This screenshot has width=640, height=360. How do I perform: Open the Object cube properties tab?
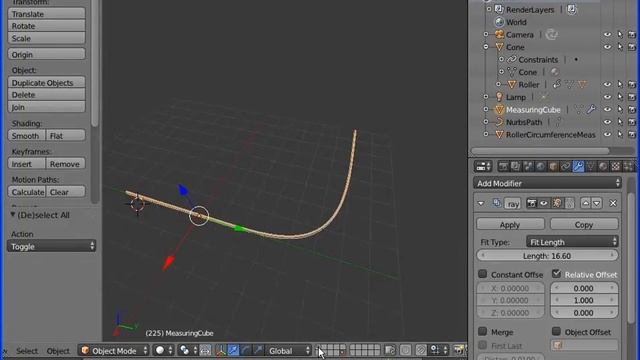tap(553, 167)
